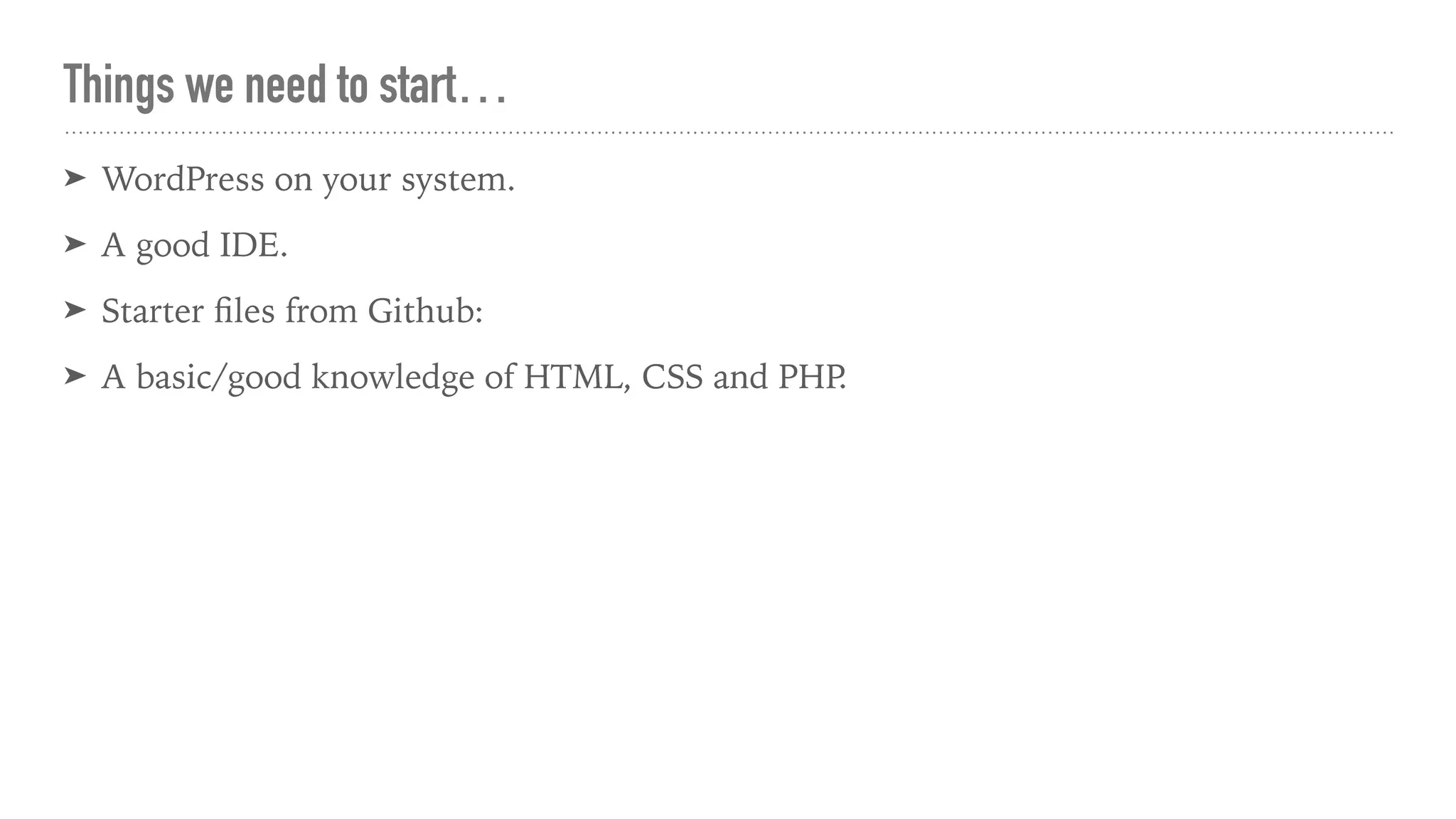Click the word 'system.' in first bullet
The width and height of the screenshot is (1456, 819).
tap(457, 180)
